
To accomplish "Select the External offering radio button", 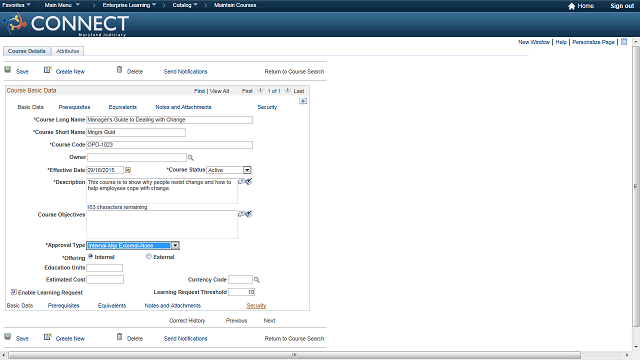I will pos(149,256).
